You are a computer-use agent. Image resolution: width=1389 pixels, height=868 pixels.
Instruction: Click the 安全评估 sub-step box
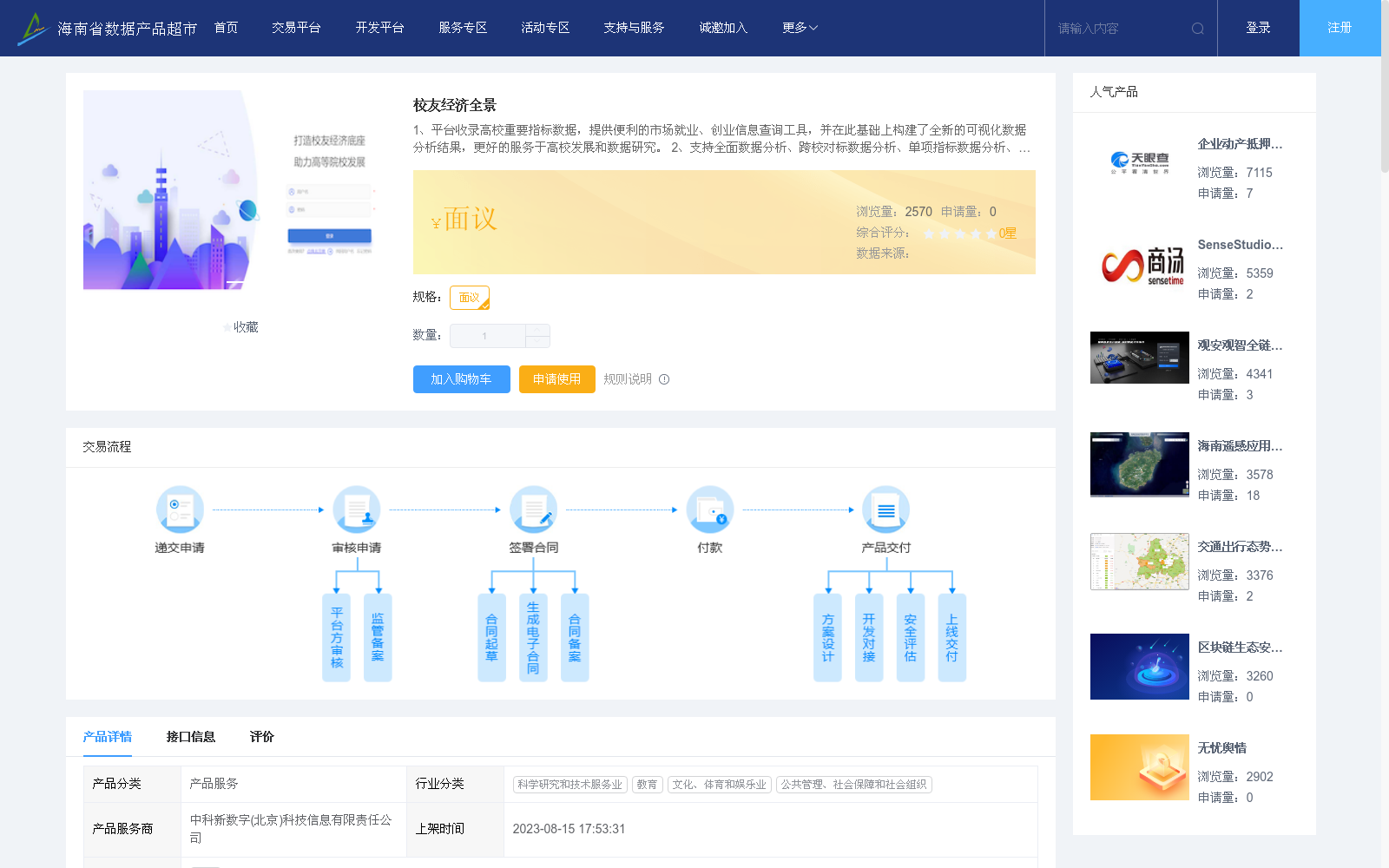tap(911, 638)
